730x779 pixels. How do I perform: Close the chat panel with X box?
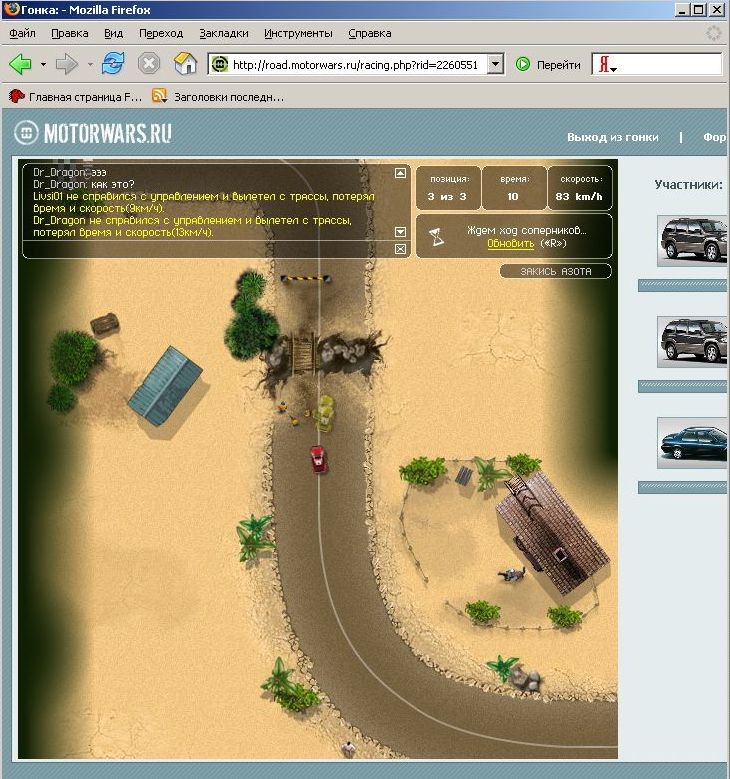(x=400, y=249)
